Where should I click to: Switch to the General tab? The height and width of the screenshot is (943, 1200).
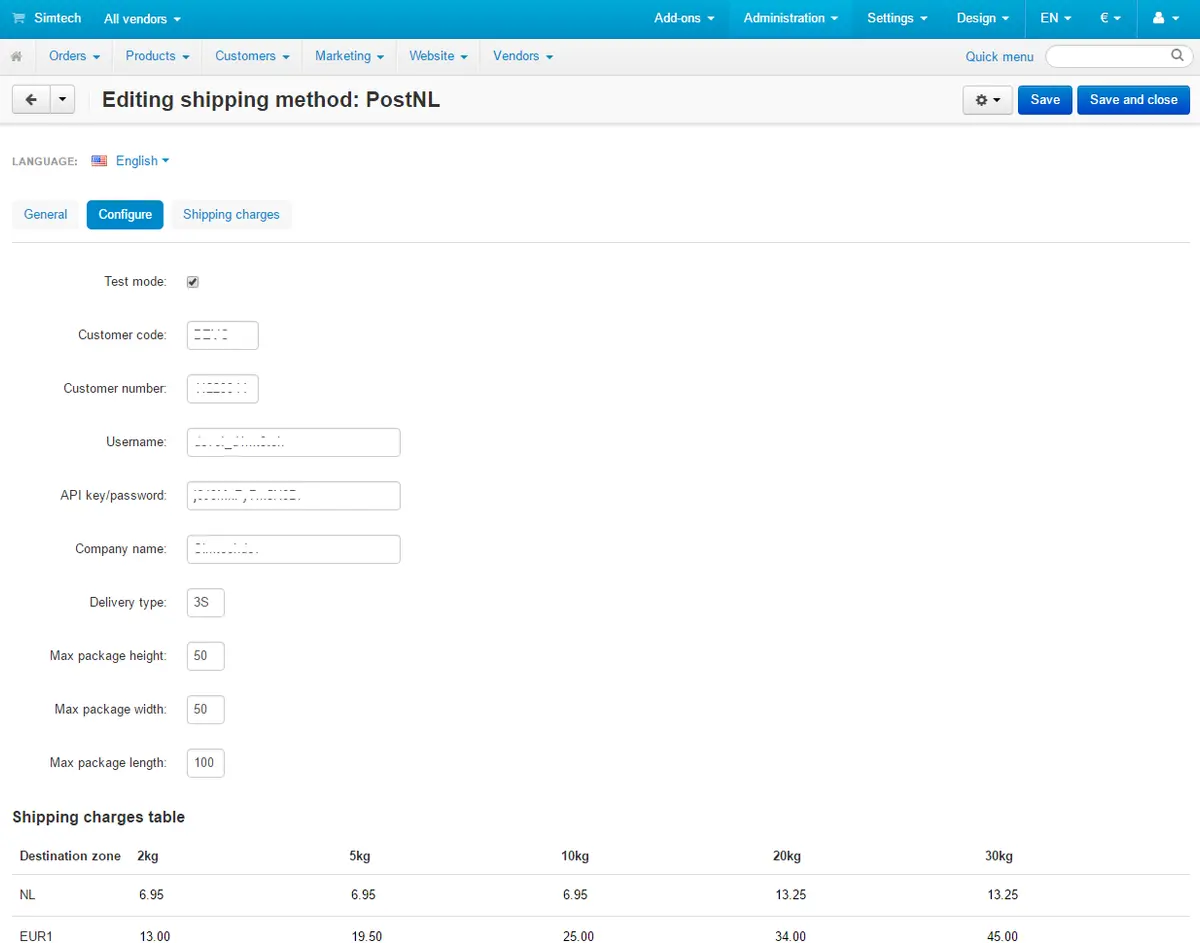tap(45, 214)
